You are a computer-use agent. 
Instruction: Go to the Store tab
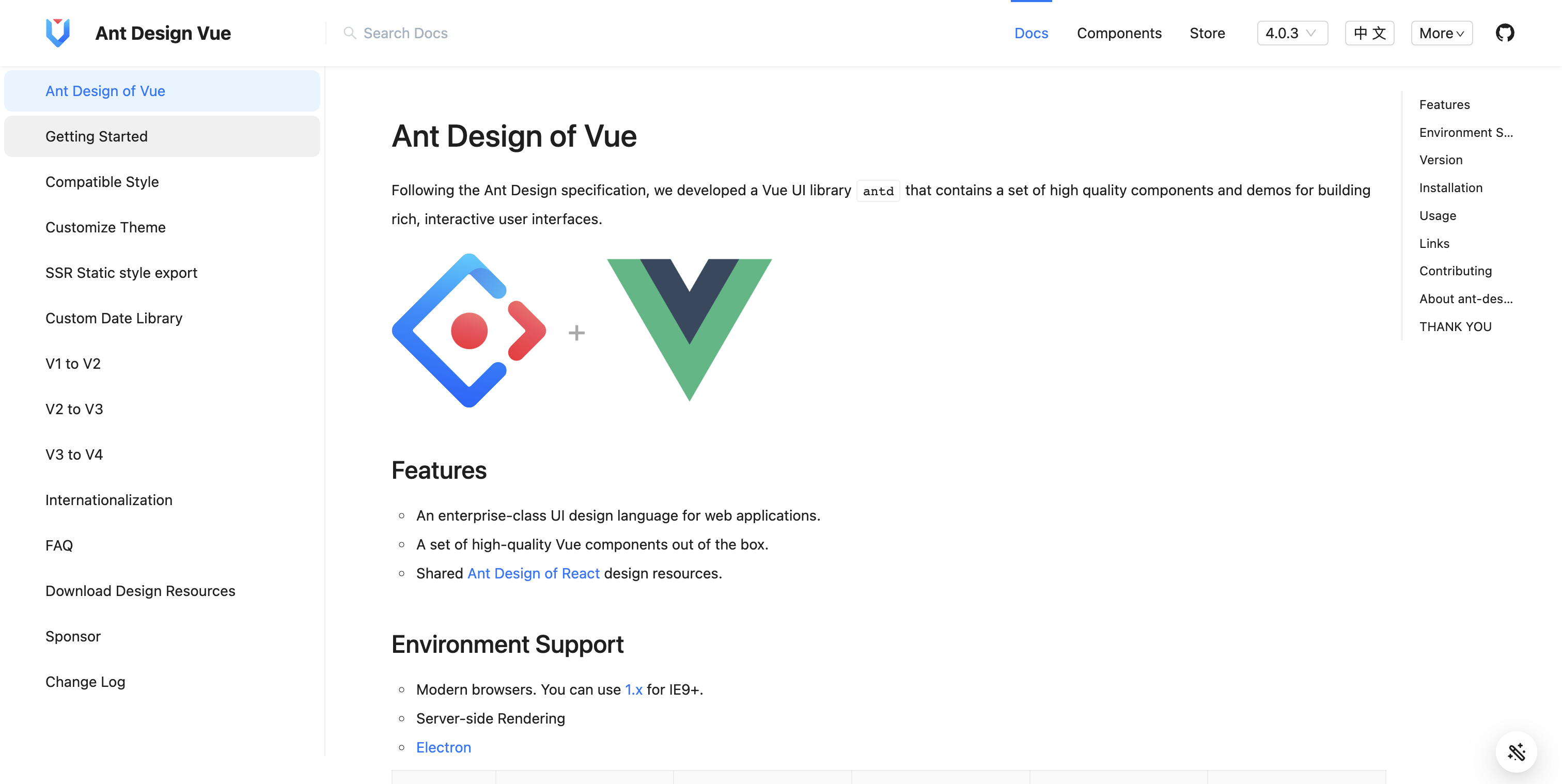point(1207,33)
